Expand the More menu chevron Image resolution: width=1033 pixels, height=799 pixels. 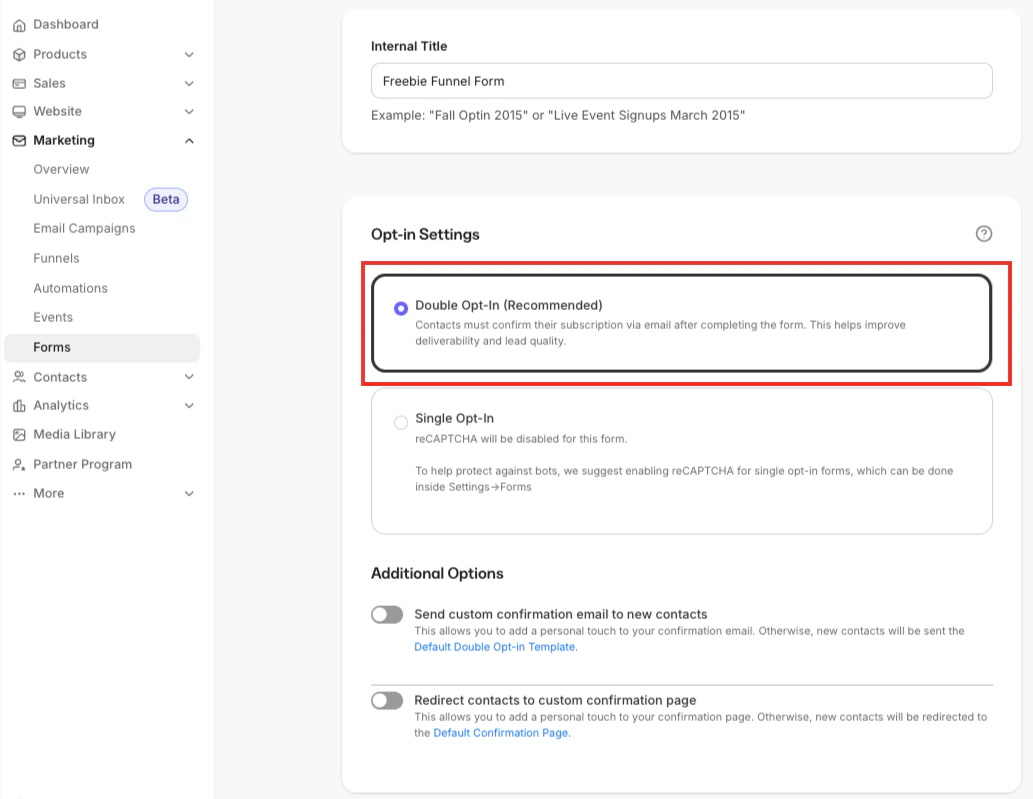189,493
